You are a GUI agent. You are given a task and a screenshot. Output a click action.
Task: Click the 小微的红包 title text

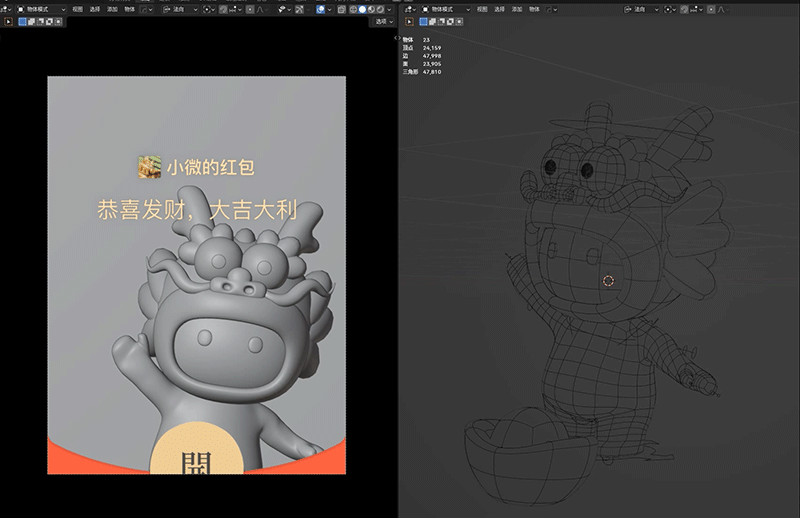point(211,167)
